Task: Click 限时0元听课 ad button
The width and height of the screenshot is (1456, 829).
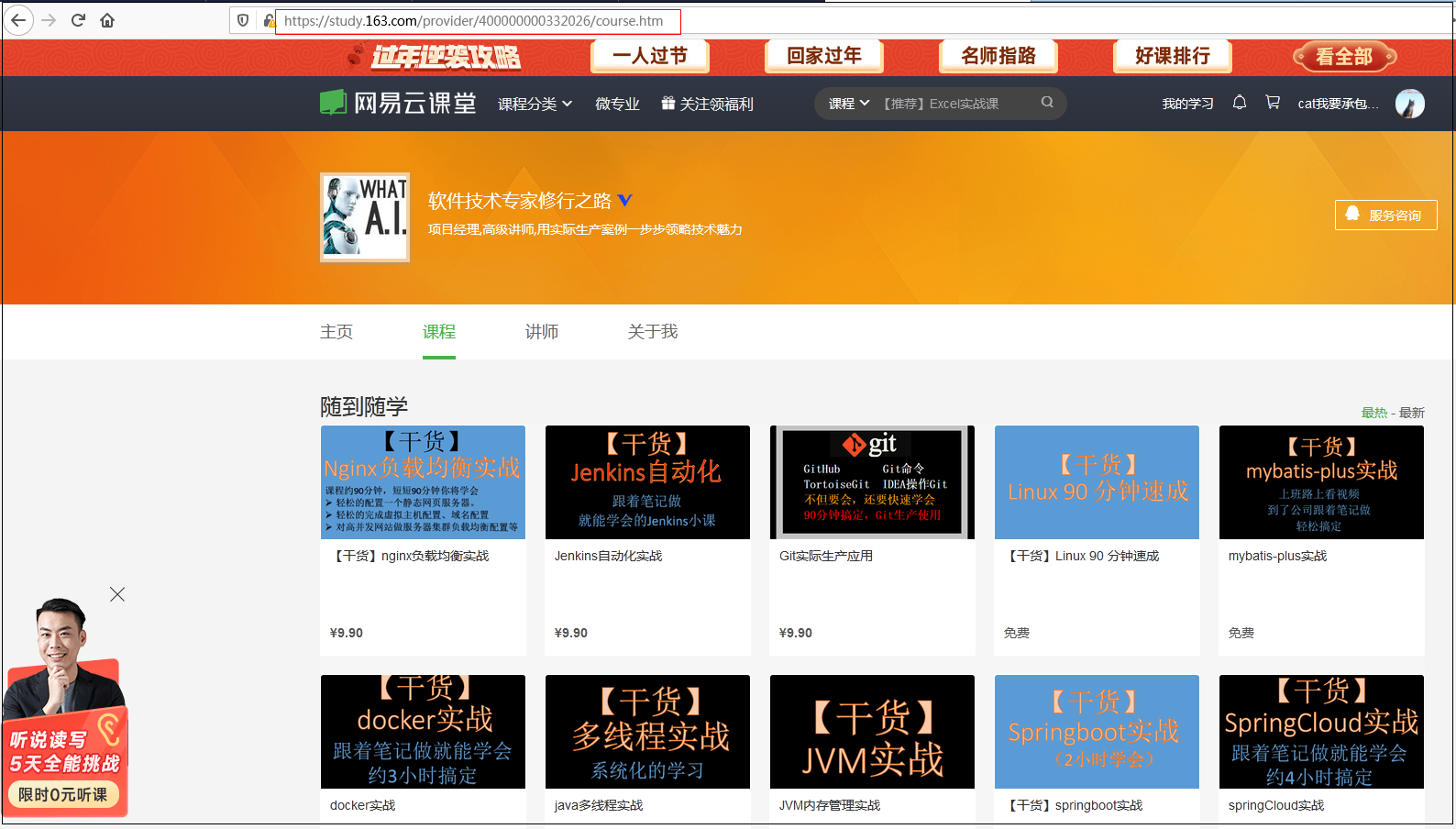Action: [x=62, y=794]
